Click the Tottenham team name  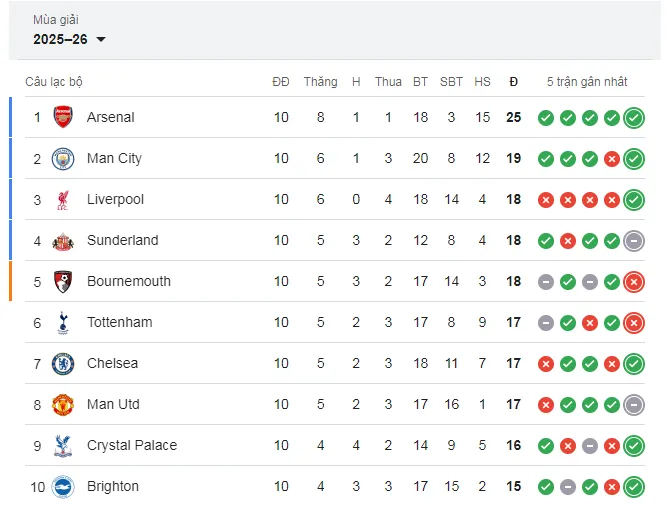(x=119, y=322)
